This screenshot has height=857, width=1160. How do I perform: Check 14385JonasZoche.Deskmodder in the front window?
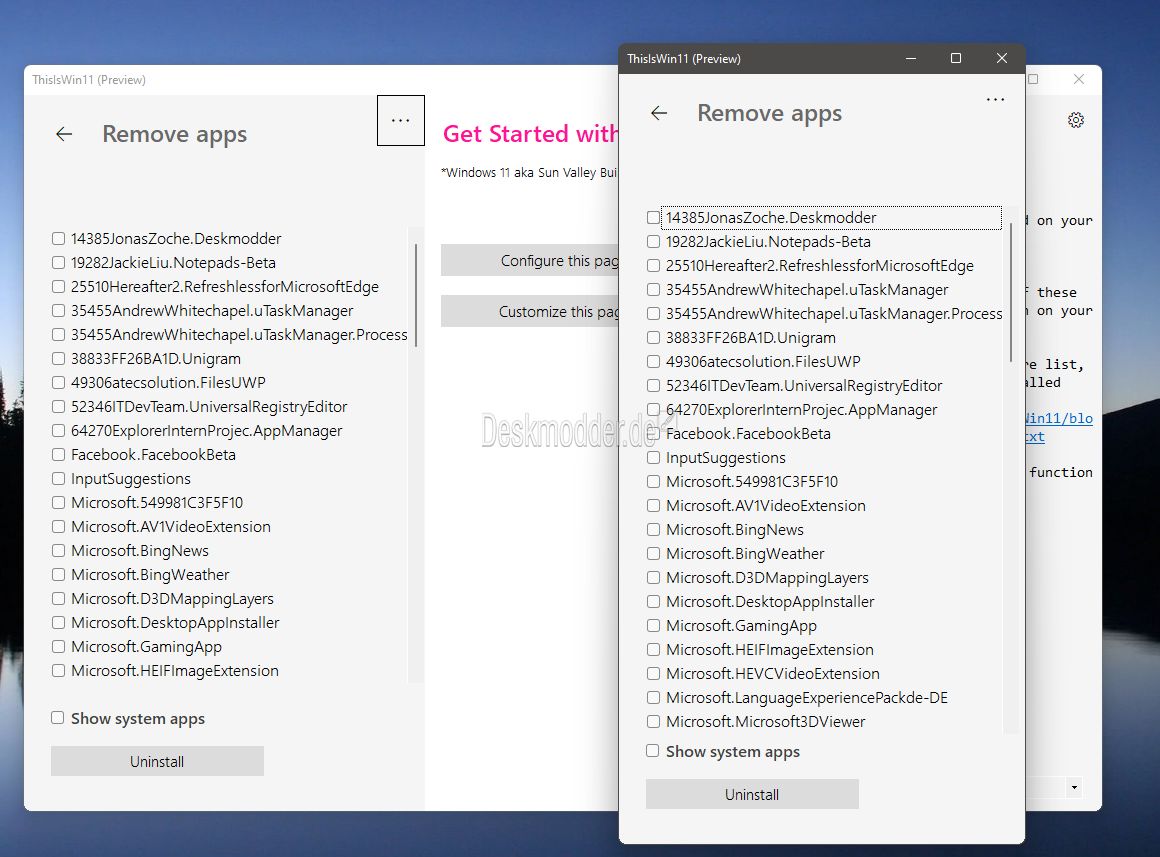tap(653, 218)
